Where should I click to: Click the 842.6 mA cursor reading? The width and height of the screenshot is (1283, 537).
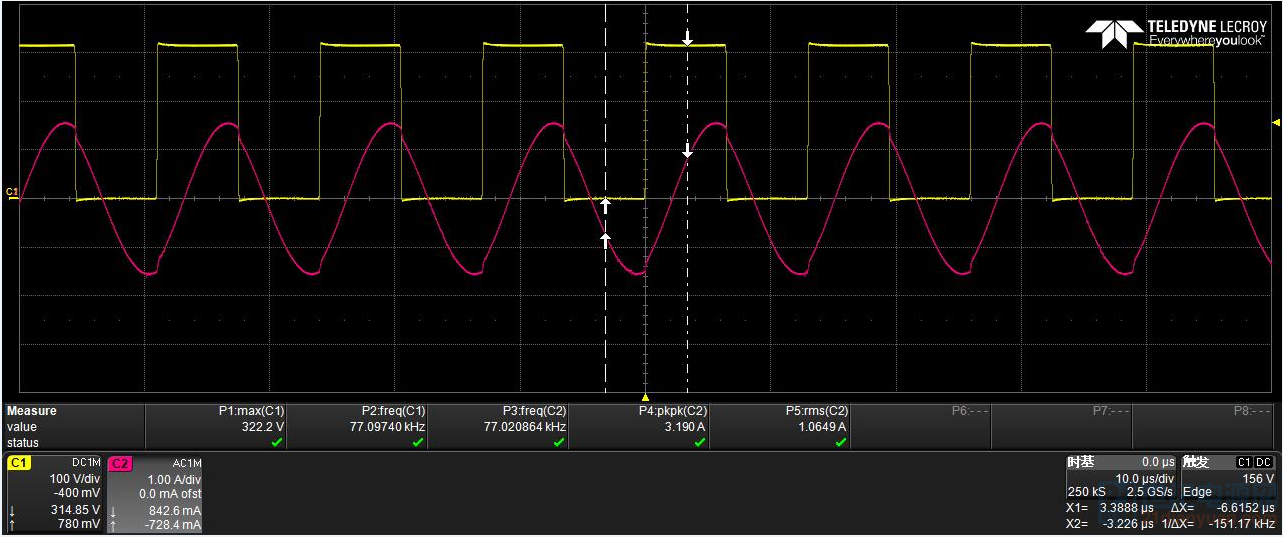(x=176, y=510)
